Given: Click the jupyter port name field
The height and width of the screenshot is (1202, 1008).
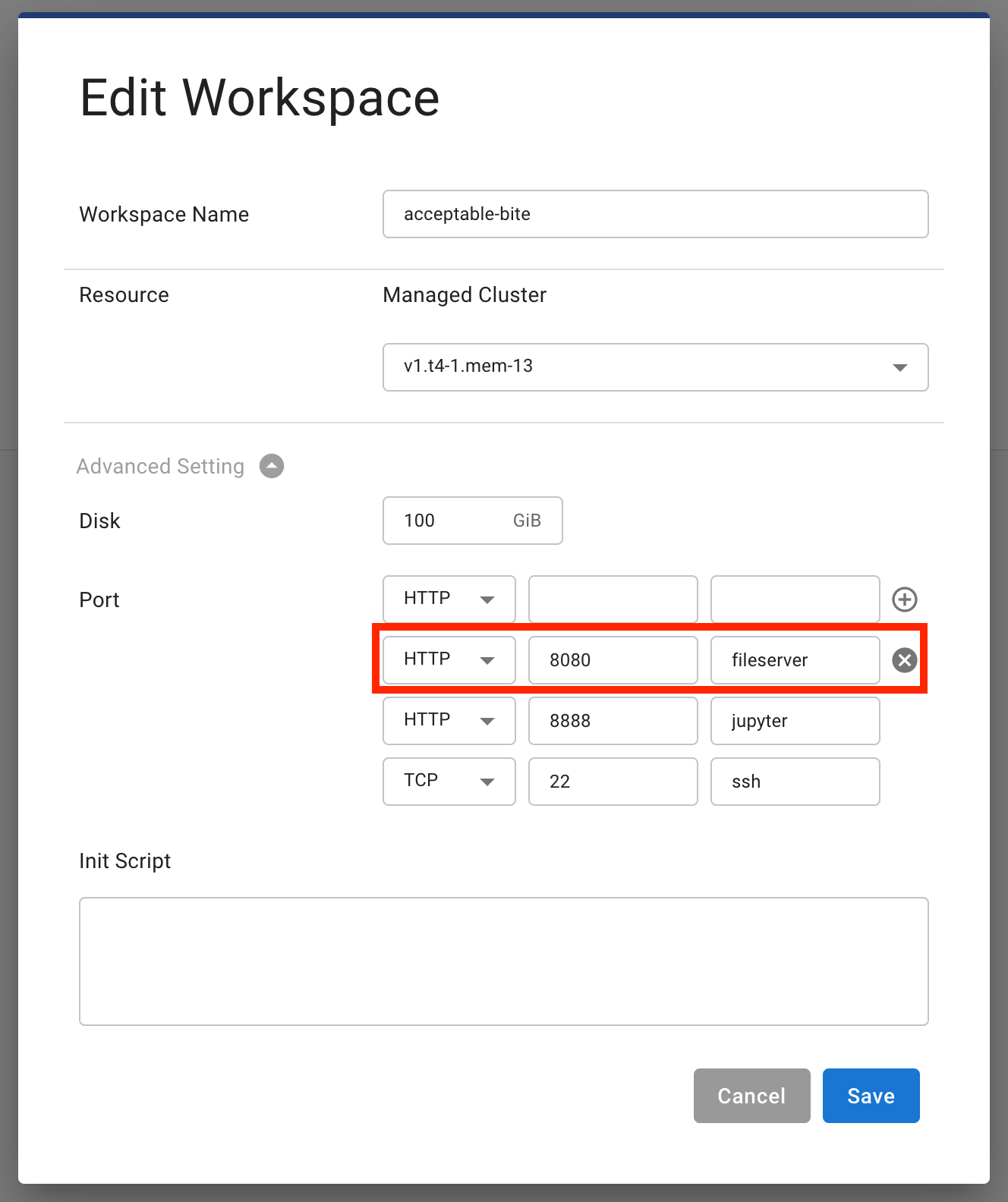Looking at the screenshot, I should [x=795, y=721].
